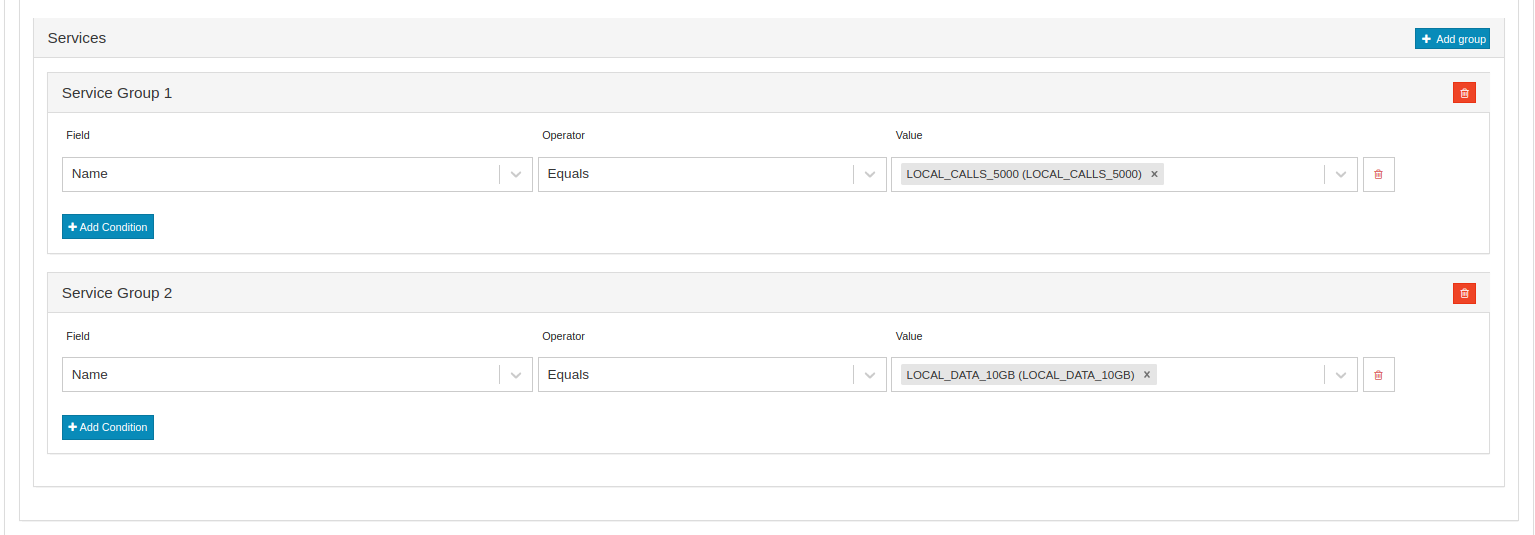Expand the Value dropdown arrow in Service Group 2
Screen dimensions: 1535x535
[x=1341, y=375]
